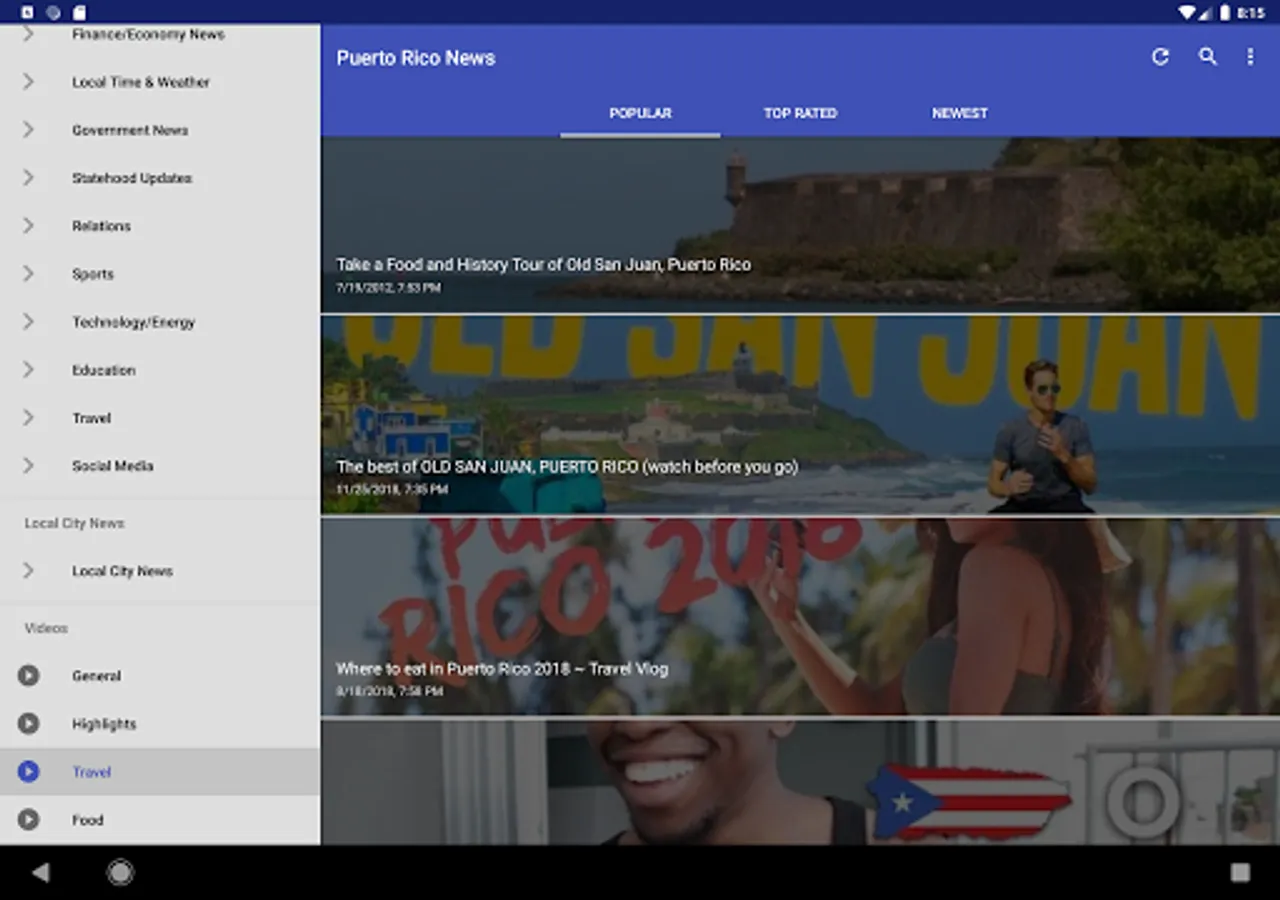Screen dimensions: 1280x900
Task: Tap the Android home circle button
Action: click(120, 873)
